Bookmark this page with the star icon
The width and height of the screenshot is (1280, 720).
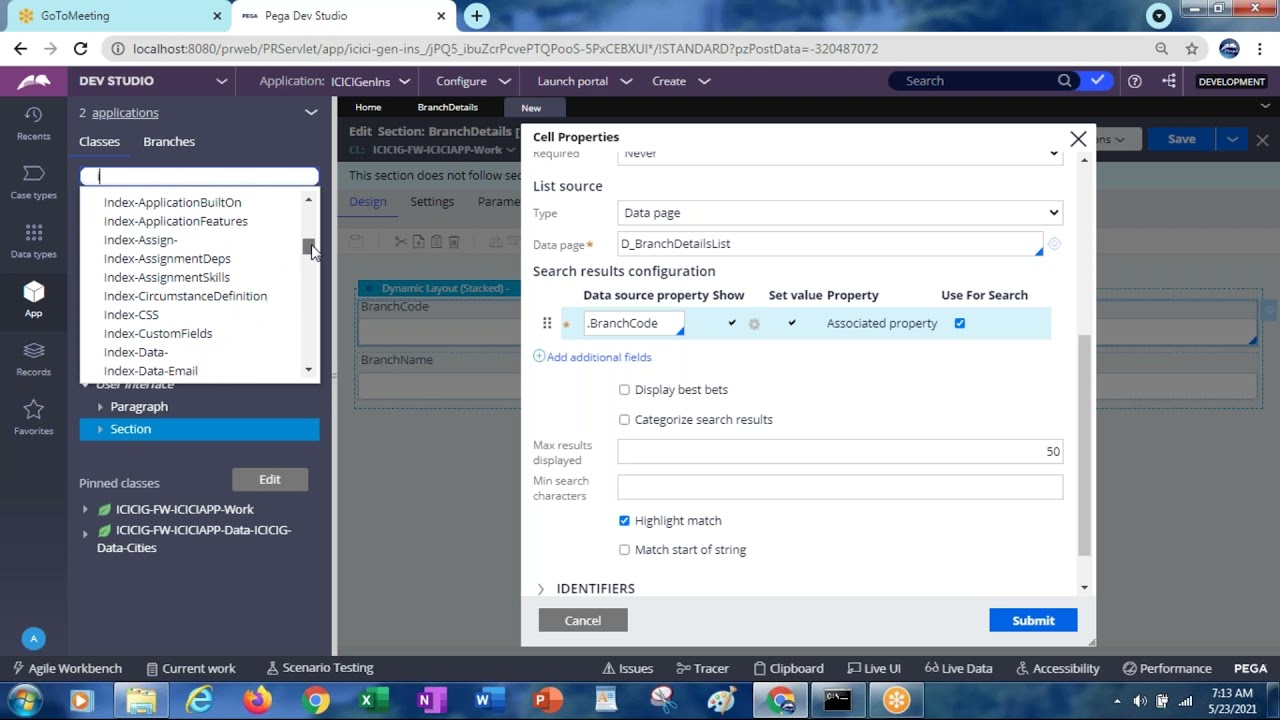(x=1192, y=48)
